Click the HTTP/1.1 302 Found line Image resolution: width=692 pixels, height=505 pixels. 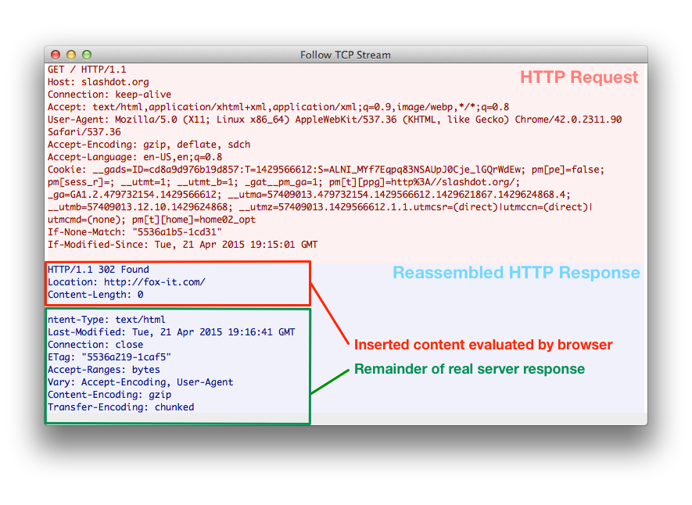[98, 270]
